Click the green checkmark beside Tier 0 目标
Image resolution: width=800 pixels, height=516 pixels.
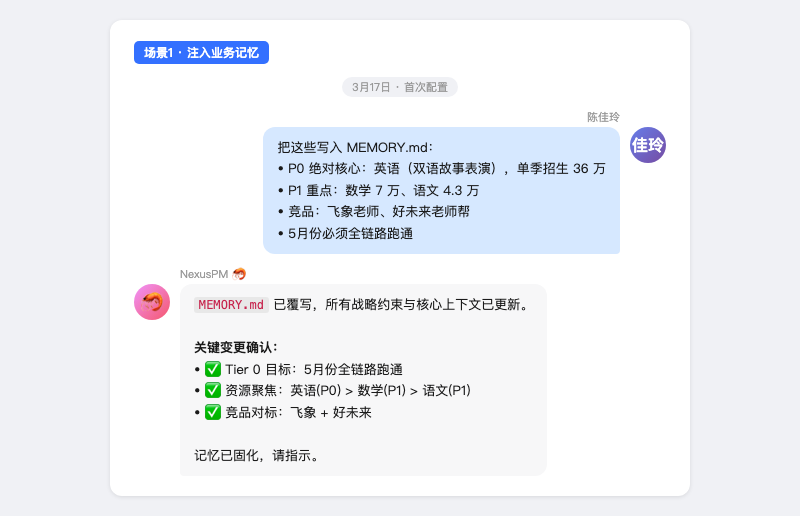(x=213, y=369)
